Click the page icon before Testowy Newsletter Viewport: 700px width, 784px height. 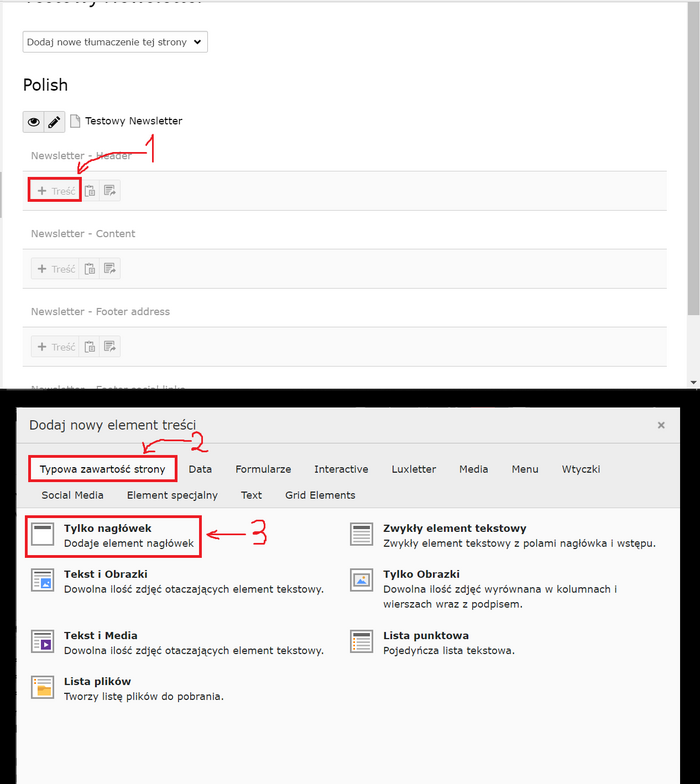click(74, 122)
